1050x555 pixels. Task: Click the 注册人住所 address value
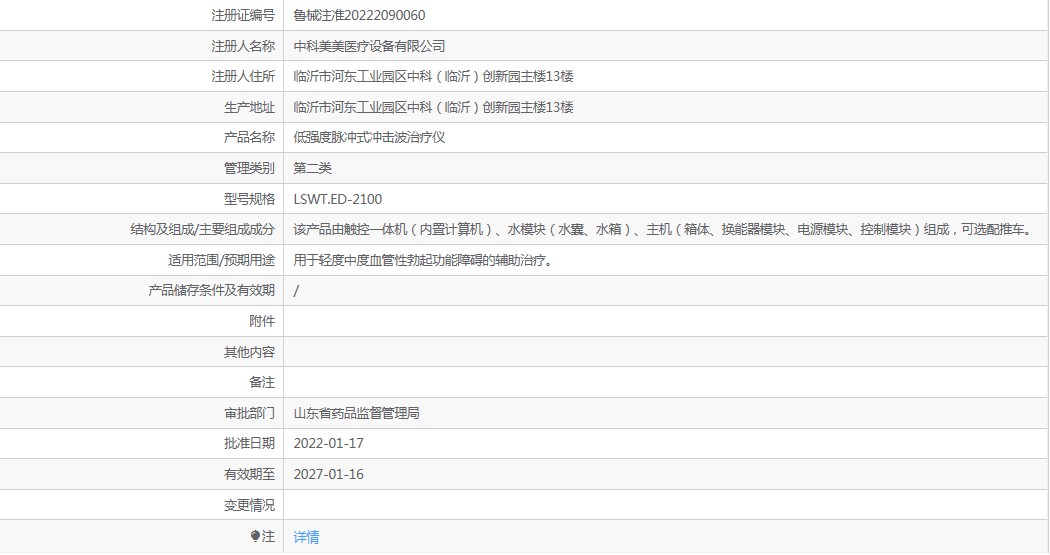coord(433,76)
